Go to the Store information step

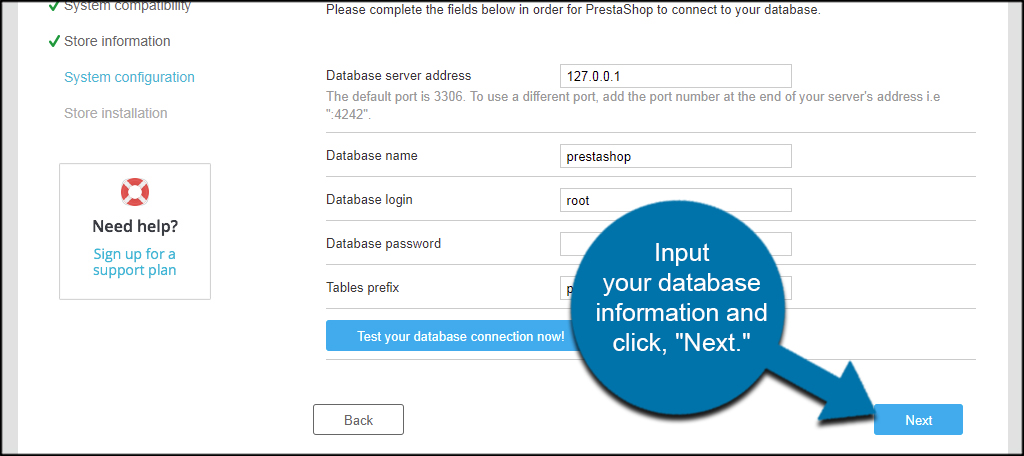click(117, 41)
